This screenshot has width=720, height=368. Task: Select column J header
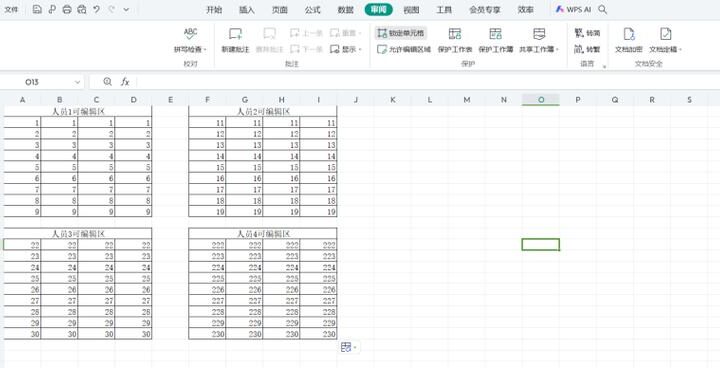pyautogui.click(x=355, y=100)
